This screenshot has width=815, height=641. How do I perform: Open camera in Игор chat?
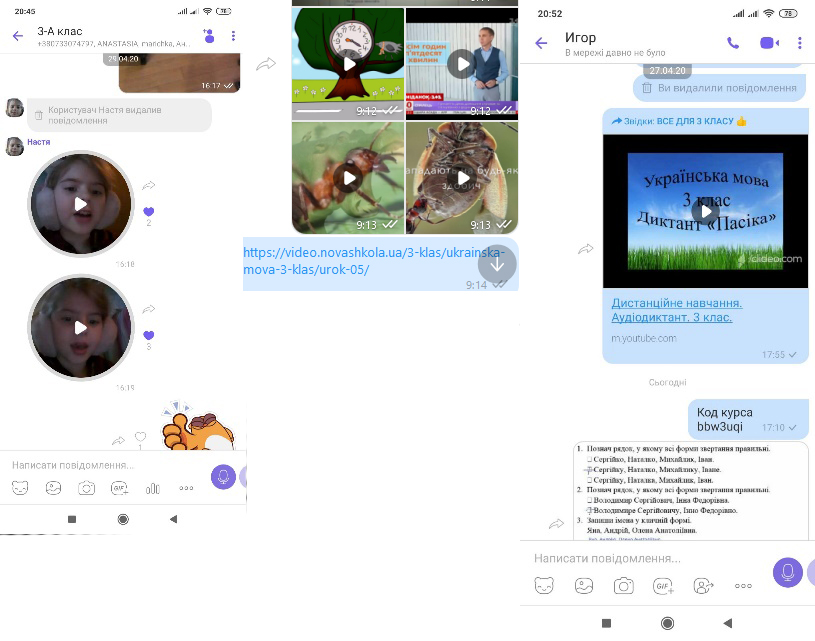(624, 585)
